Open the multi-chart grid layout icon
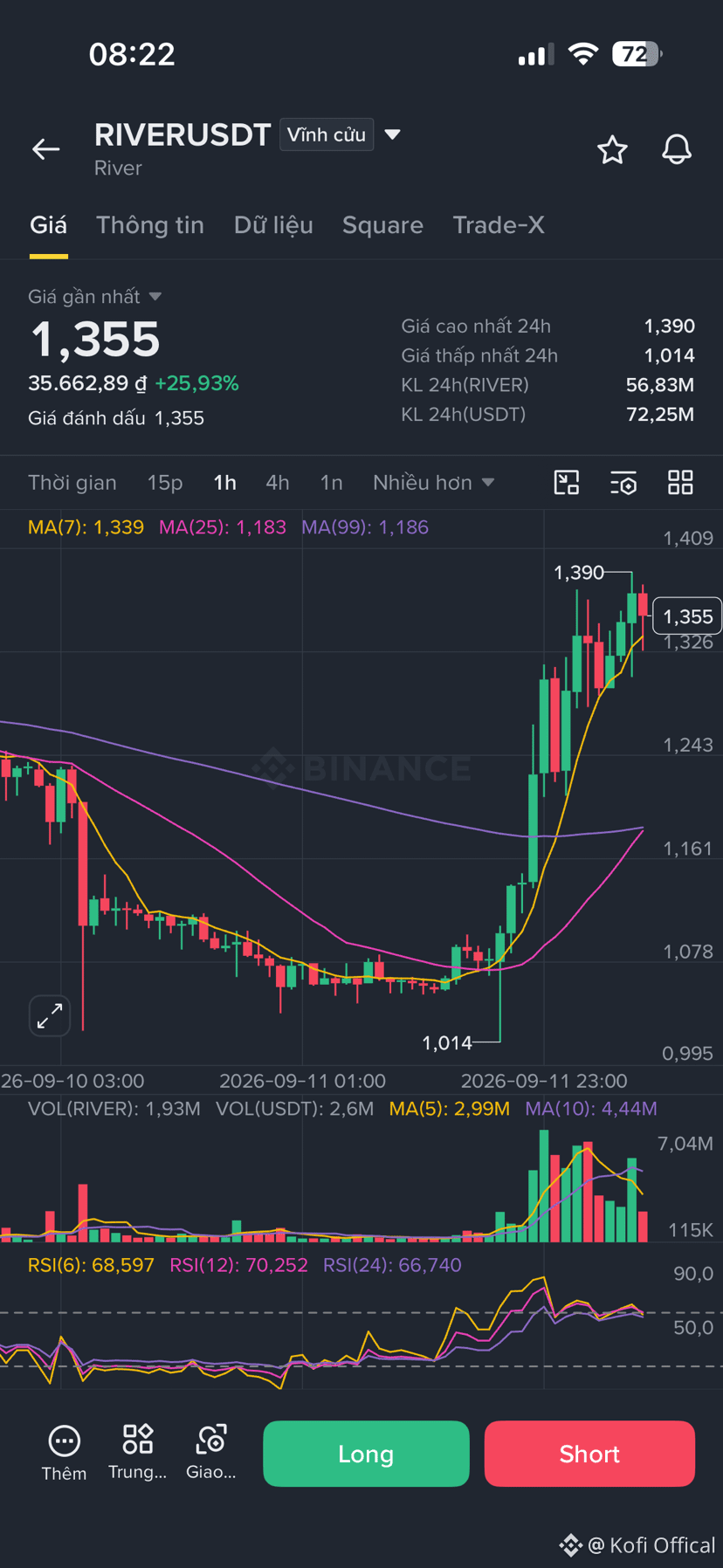723x1568 pixels. [680, 483]
